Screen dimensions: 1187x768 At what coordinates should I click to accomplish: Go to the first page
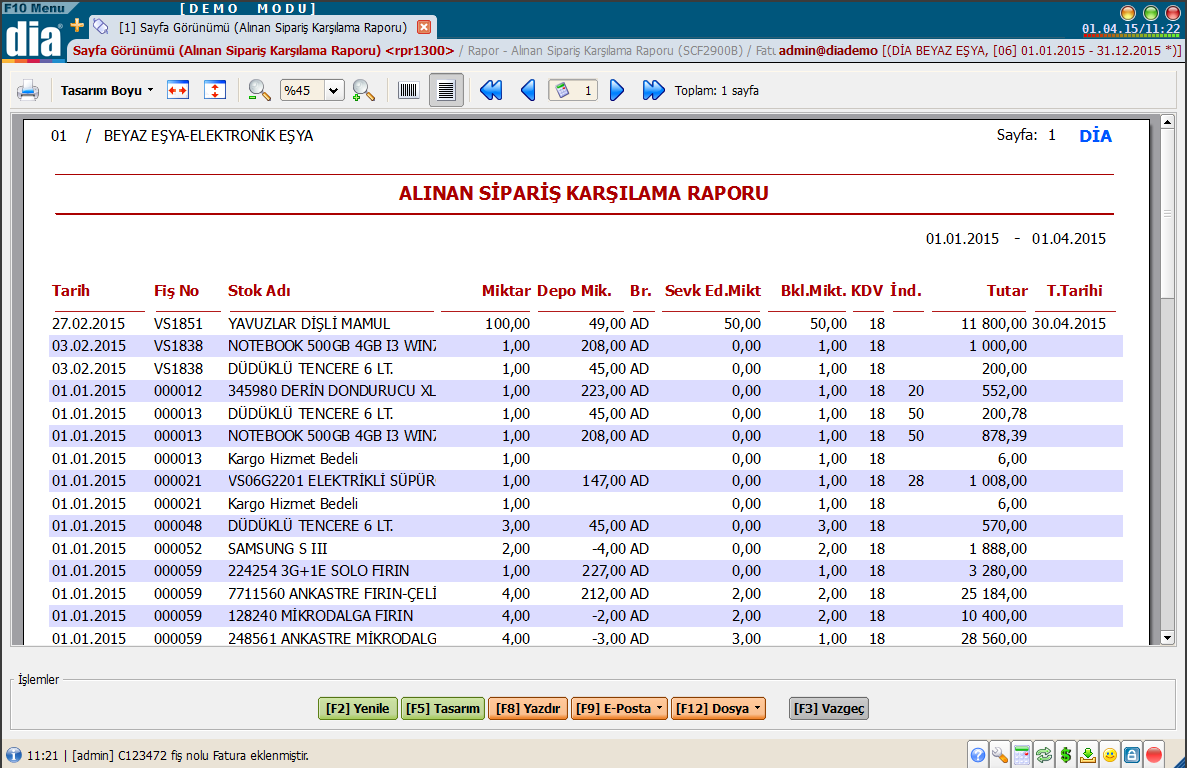(x=491, y=91)
